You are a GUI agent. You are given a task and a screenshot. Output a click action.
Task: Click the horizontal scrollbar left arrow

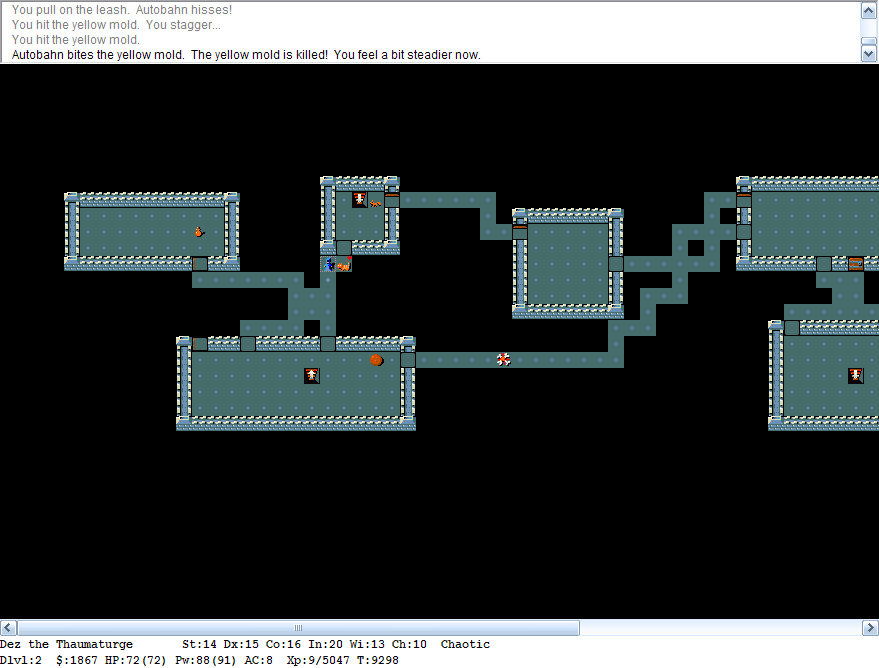click(x=8, y=628)
